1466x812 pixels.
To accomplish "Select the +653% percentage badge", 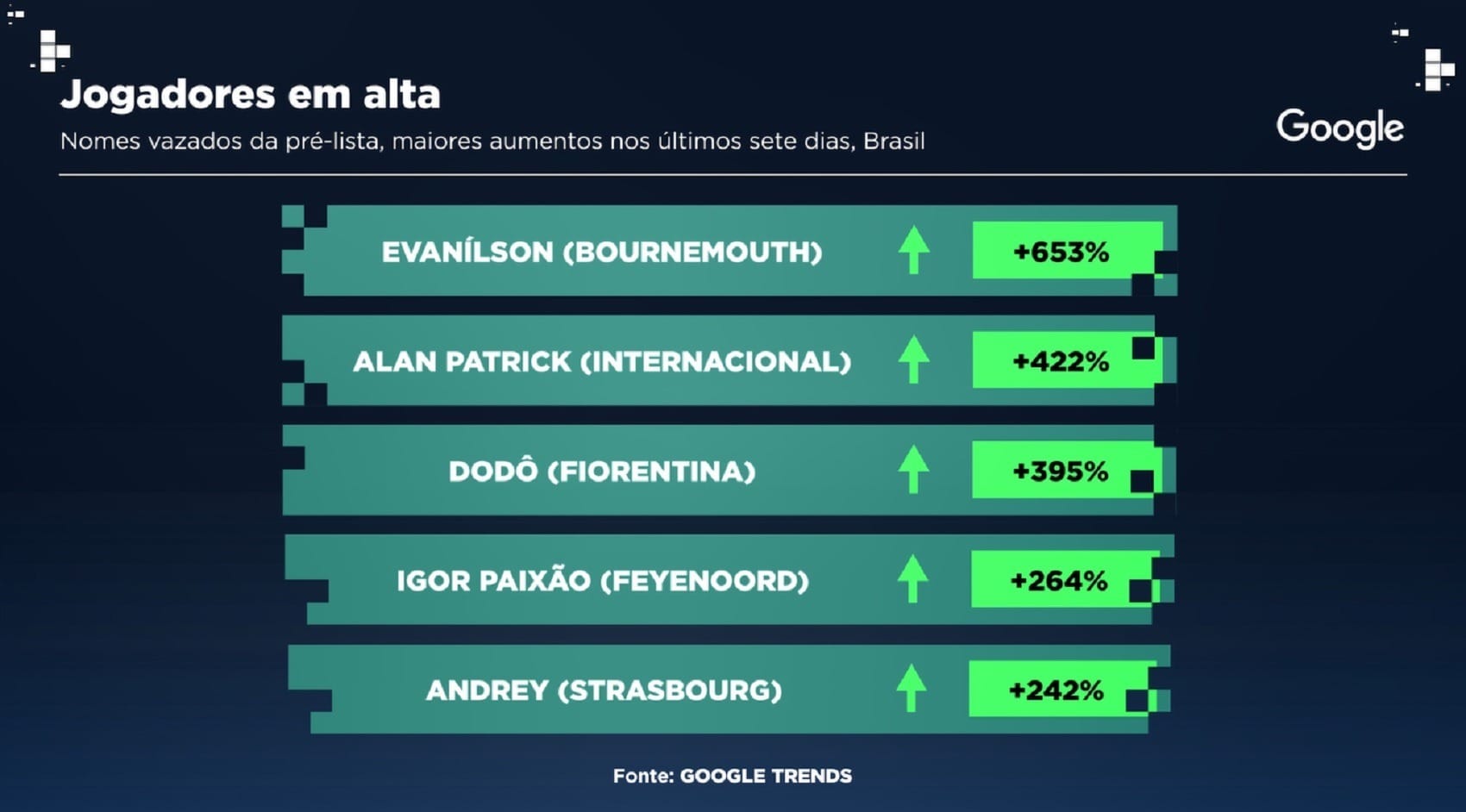I will (1068, 251).
